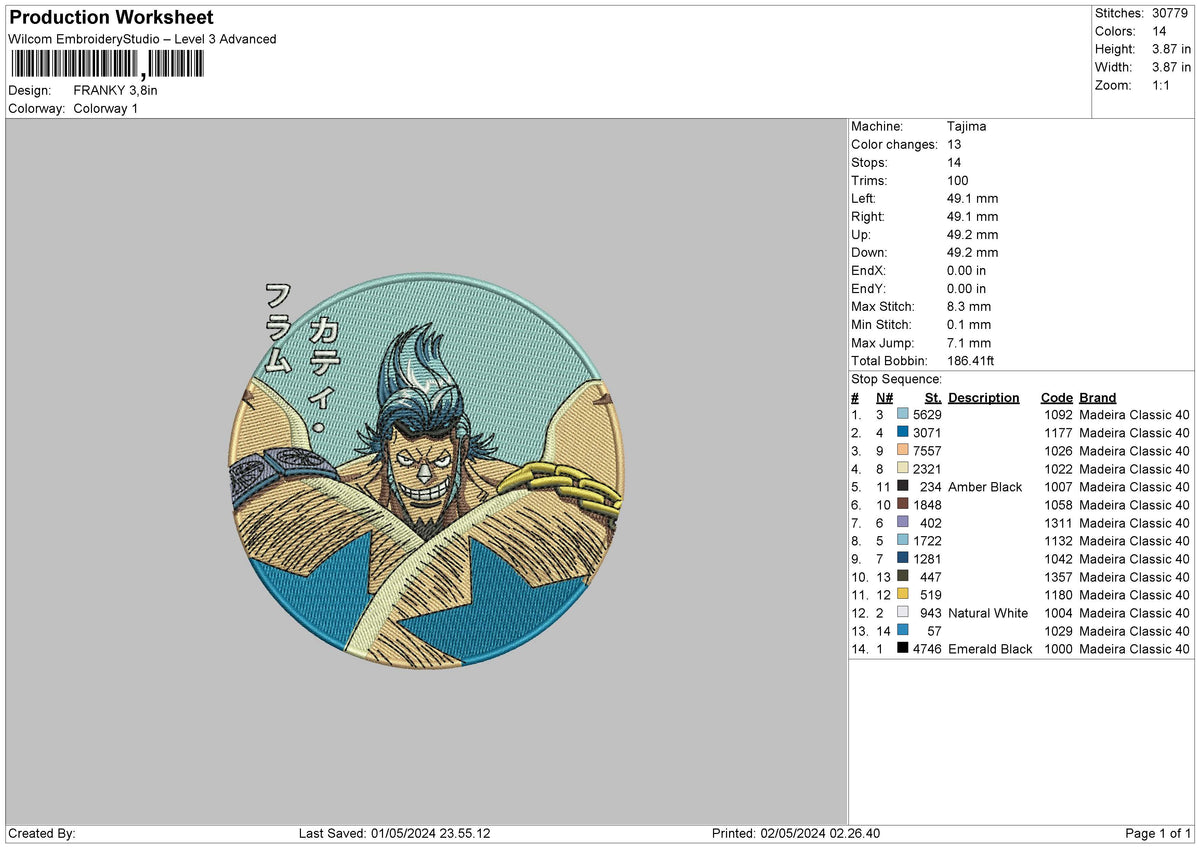Click thread code 1092
This screenshot has height=848, width=1200.
1058,414
